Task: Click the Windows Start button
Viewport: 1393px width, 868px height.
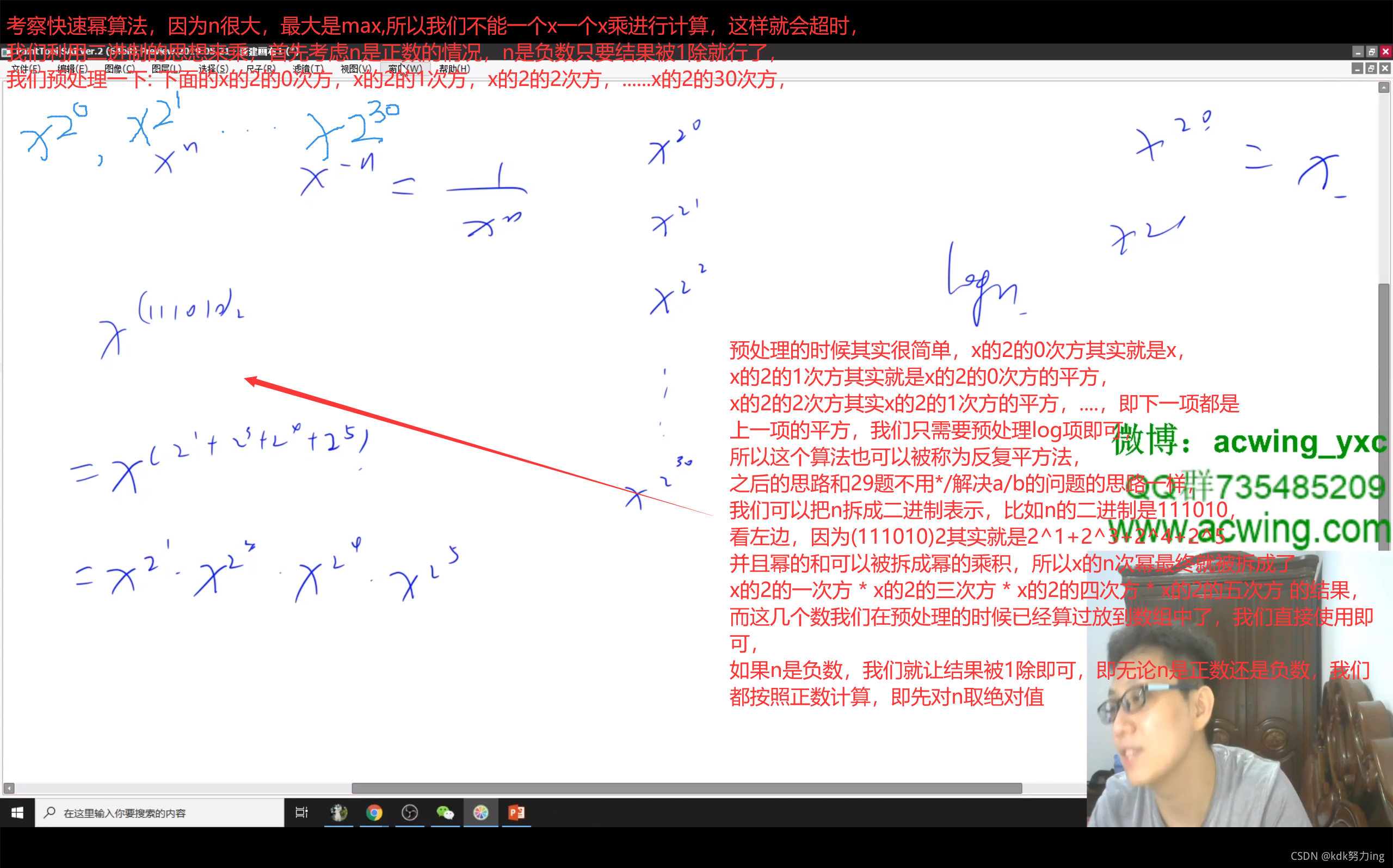Action: (x=17, y=813)
